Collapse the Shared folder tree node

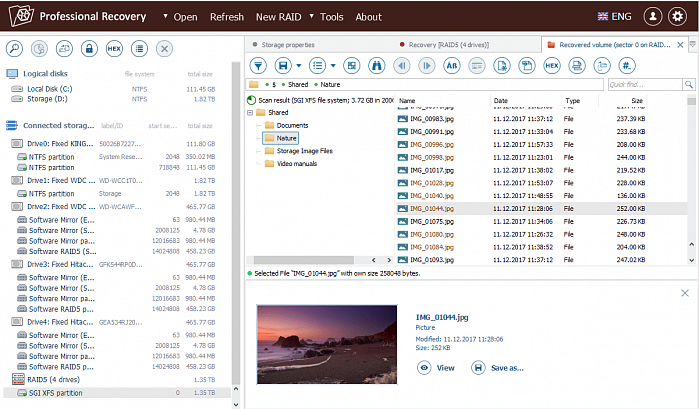click(x=250, y=113)
